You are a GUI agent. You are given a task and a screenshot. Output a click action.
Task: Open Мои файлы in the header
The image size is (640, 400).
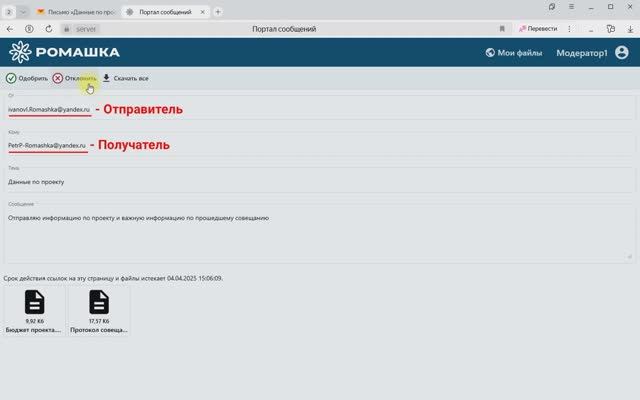pyautogui.click(x=514, y=53)
